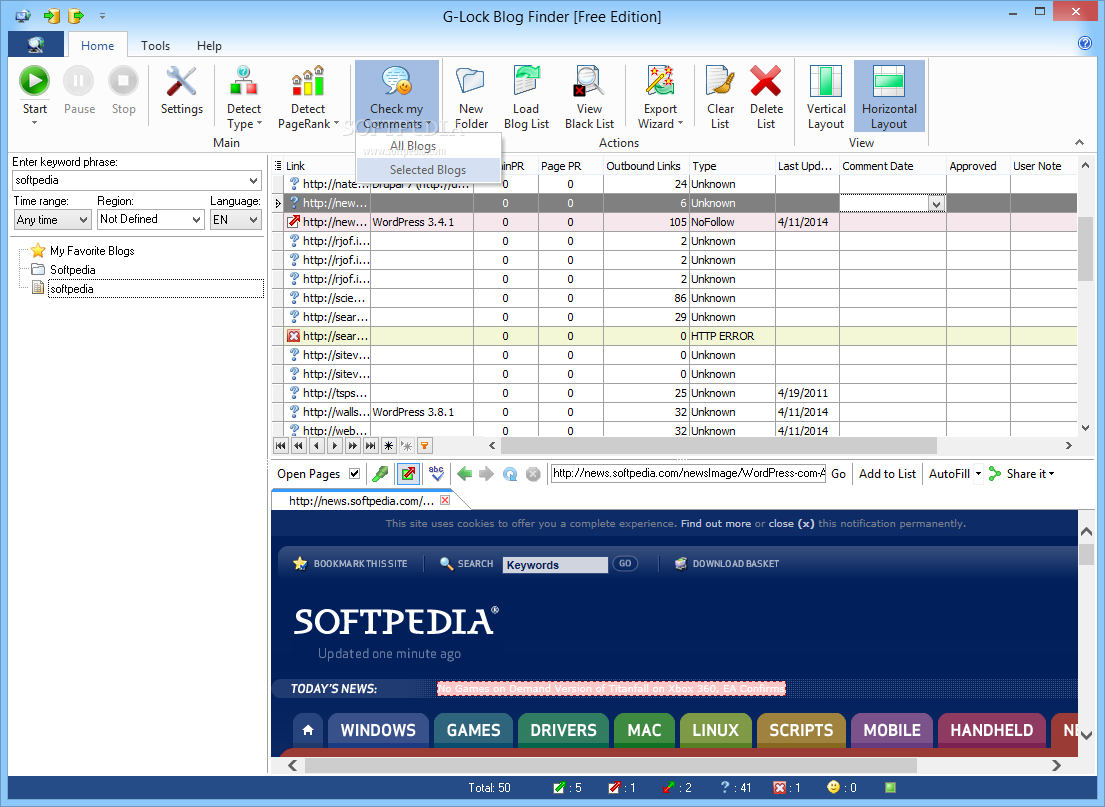Screen dimensions: 1105x807
Task: Open the keyword phrase dropdown
Action: point(254,180)
